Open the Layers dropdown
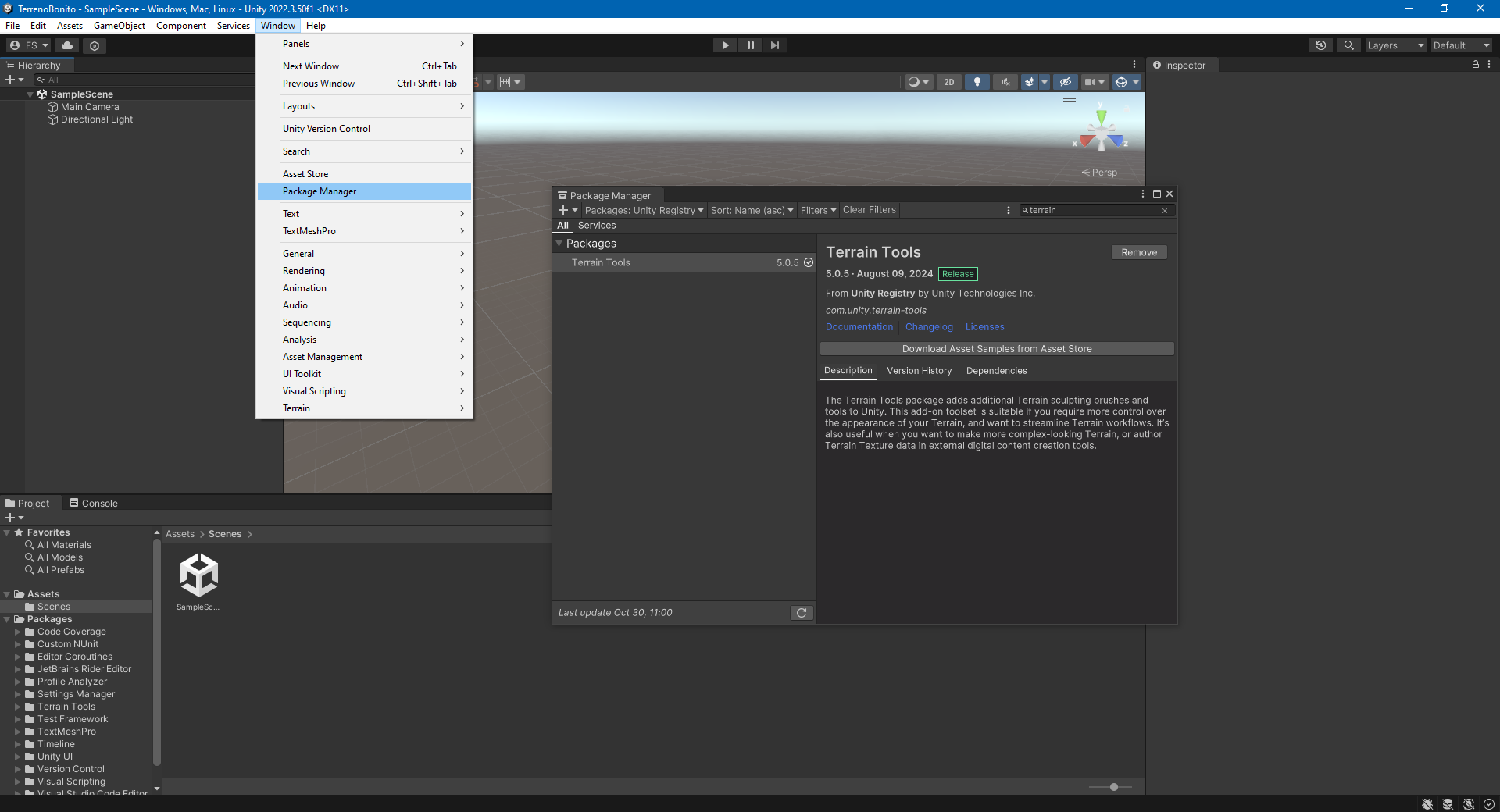The height and width of the screenshot is (812, 1500). coord(1395,45)
